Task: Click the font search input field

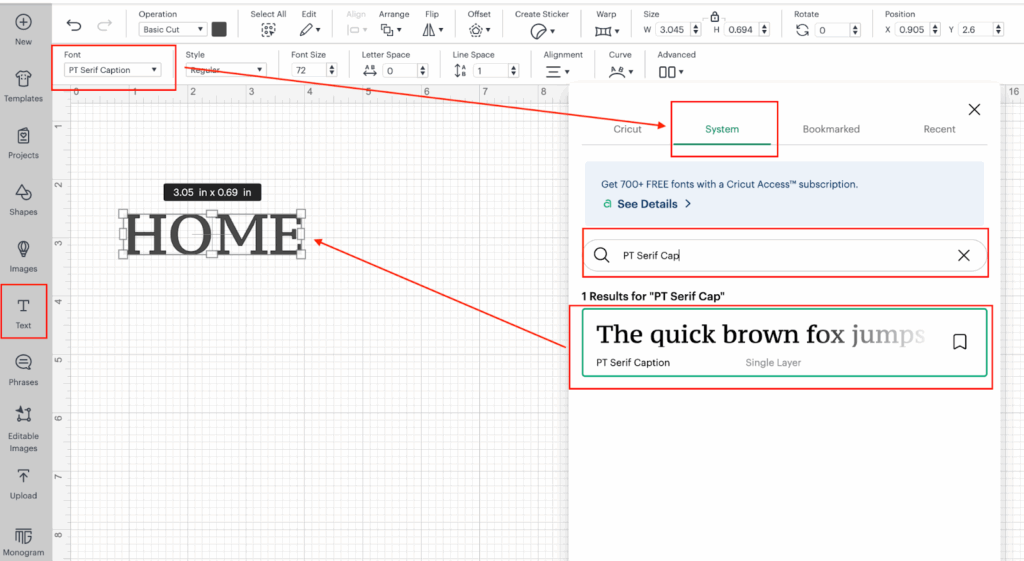Action: 780,256
